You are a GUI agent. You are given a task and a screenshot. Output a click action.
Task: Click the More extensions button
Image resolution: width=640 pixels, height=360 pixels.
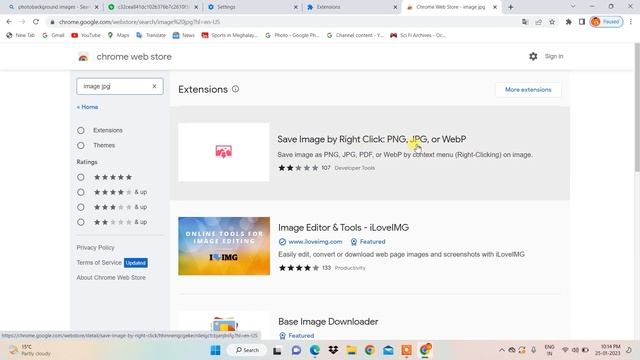pyautogui.click(x=528, y=90)
